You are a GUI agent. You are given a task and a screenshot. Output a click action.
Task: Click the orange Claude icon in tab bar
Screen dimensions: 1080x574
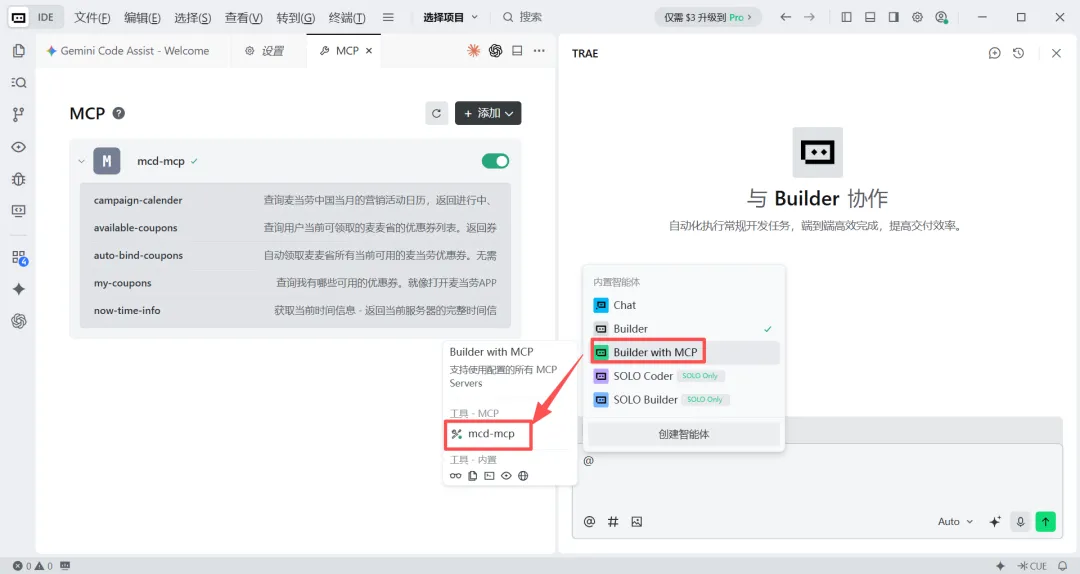[473, 50]
